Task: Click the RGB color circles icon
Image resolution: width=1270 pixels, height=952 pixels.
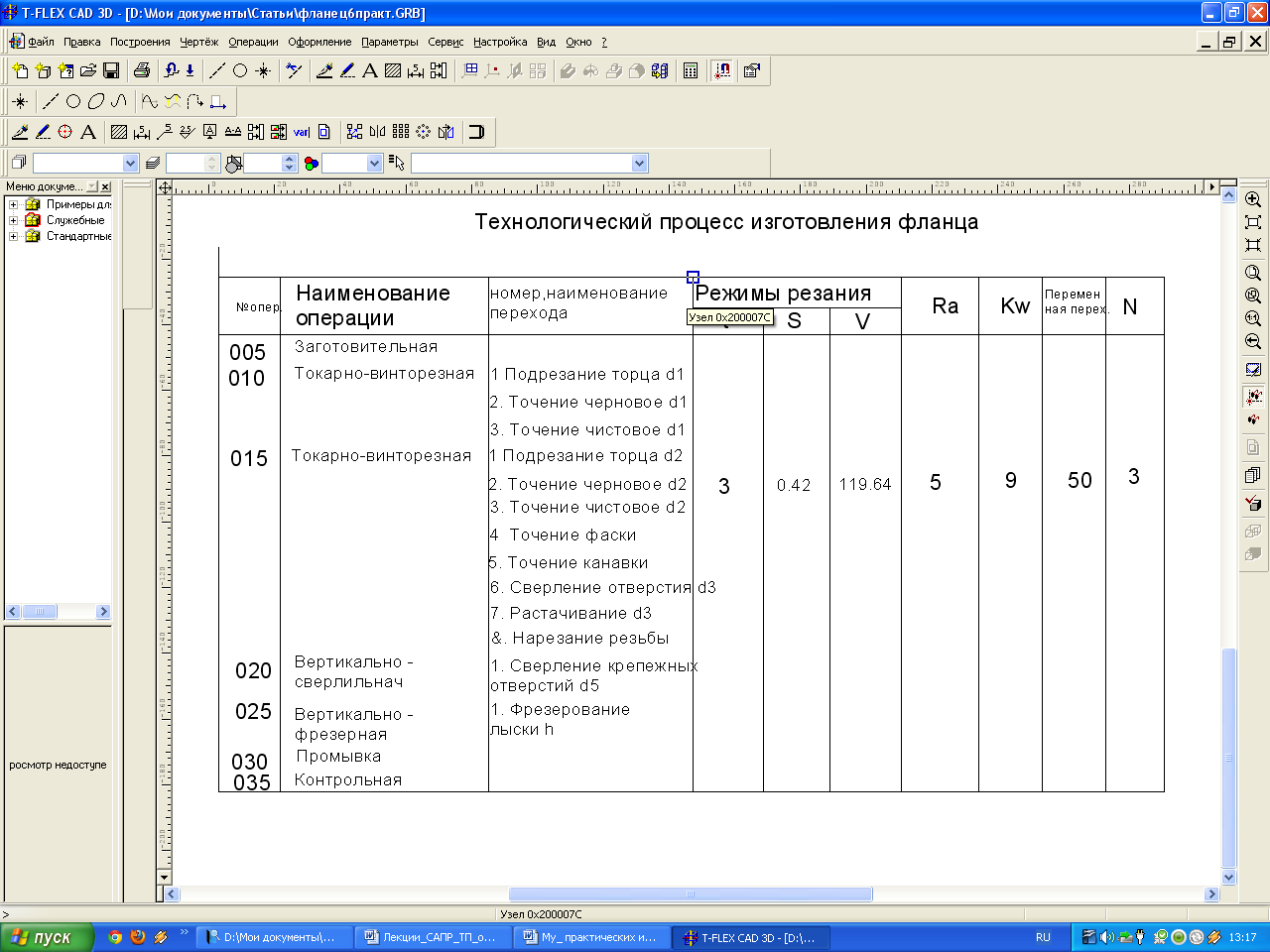Action: coord(311,163)
